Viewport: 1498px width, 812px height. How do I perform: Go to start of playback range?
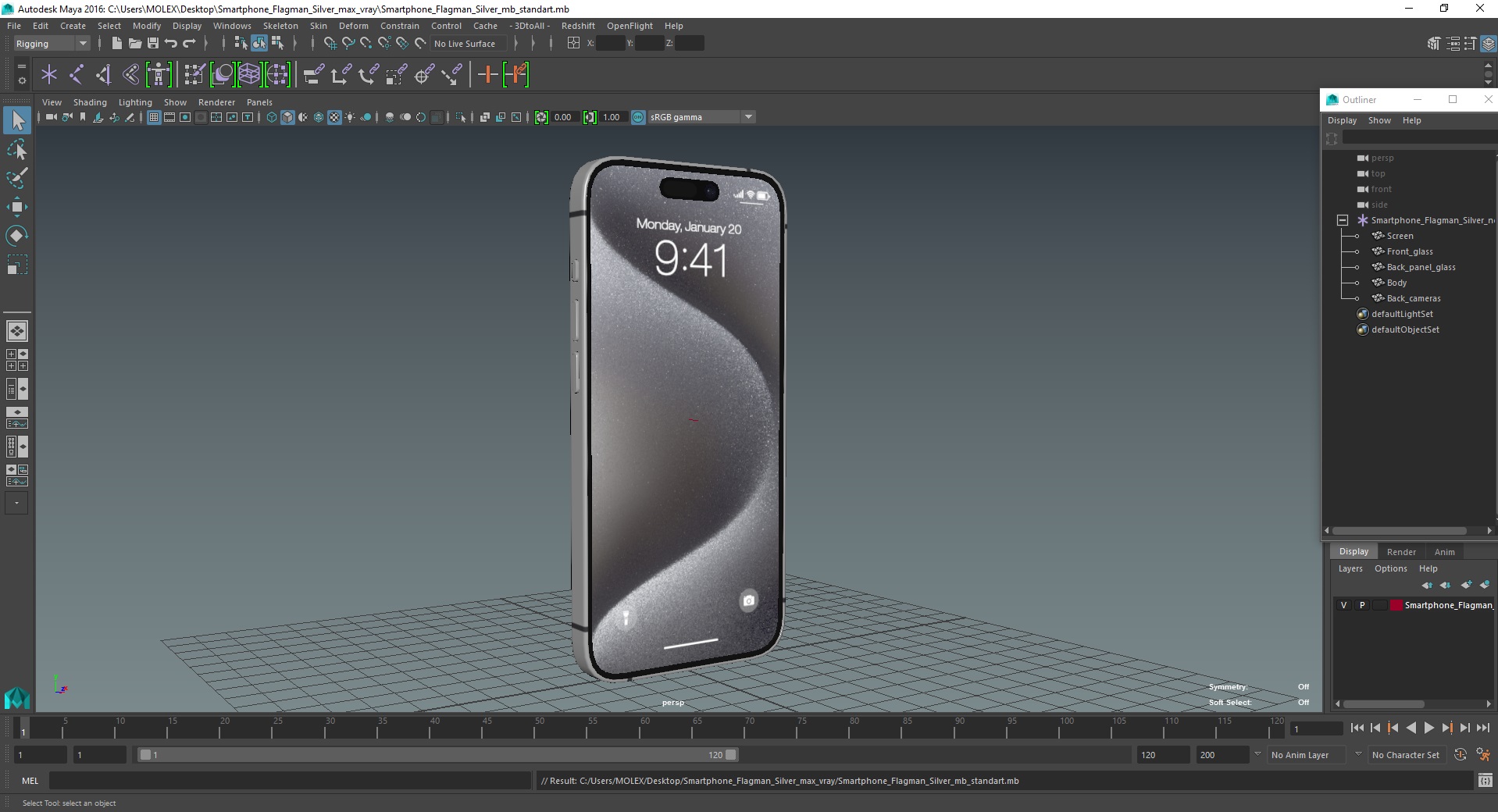click(x=1357, y=728)
